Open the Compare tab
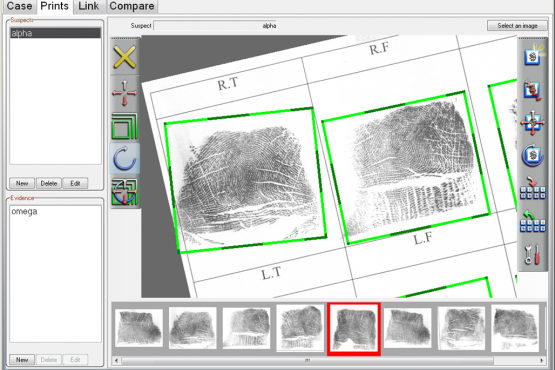The width and height of the screenshot is (555, 370). pos(132,6)
